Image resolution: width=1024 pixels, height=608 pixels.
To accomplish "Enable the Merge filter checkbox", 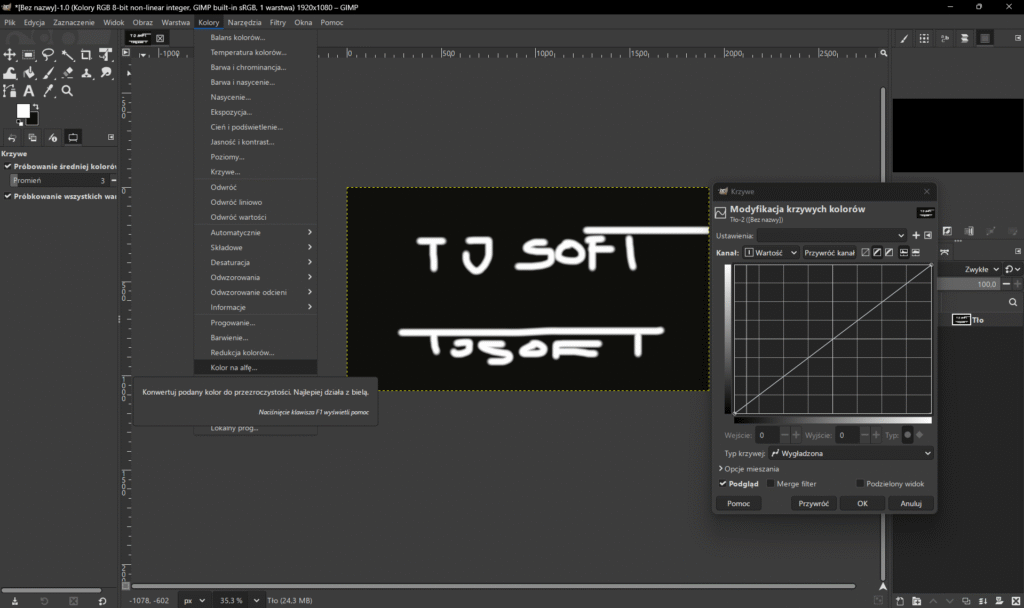I will click(771, 484).
